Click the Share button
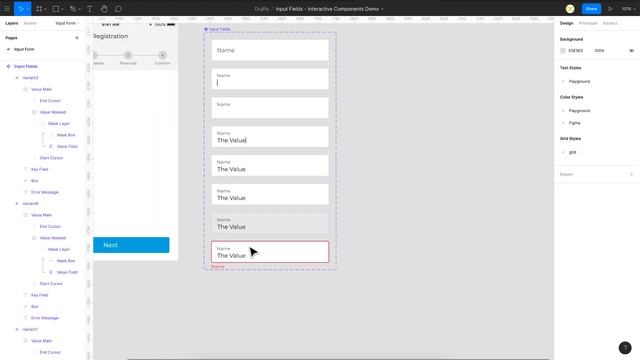The height and width of the screenshot is (360, 640). point(591,9)
